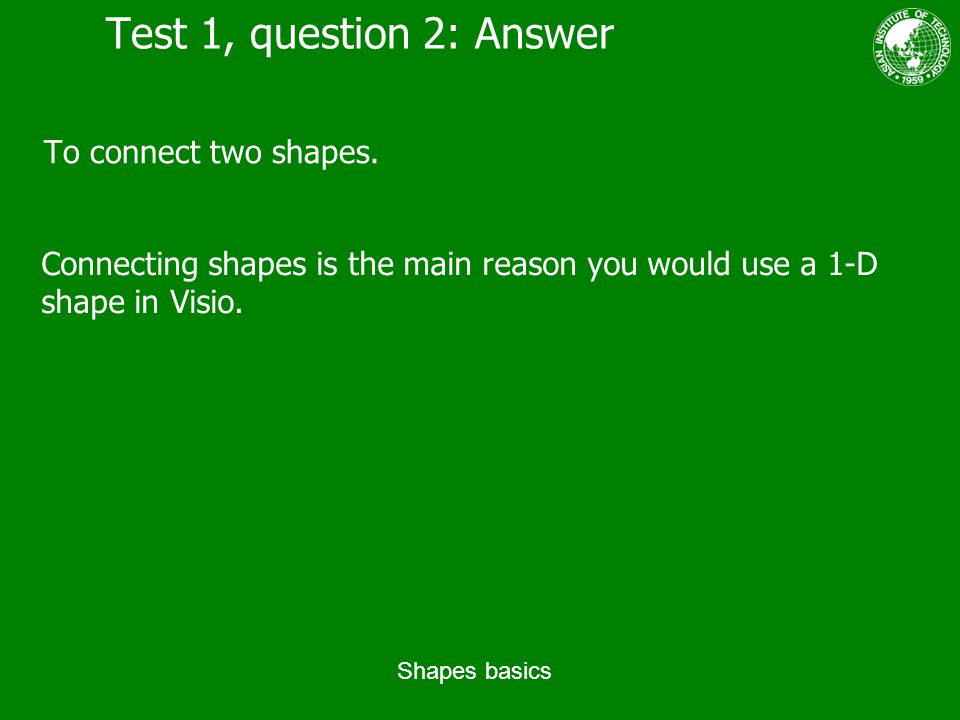Click the word 'would' in the paragraph

pos(689,264)
